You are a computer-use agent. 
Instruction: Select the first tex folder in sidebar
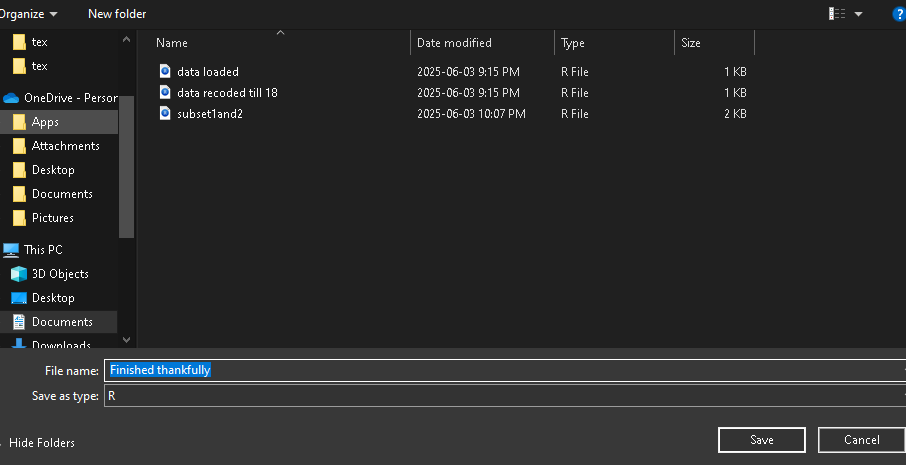point(39,42)
